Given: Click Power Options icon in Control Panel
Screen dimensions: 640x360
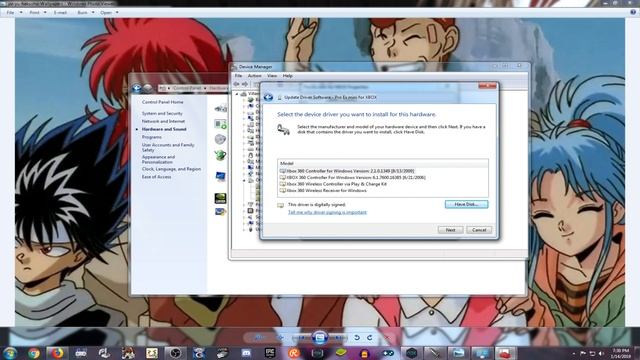Looking at the screenshot, I should [220, 155].
